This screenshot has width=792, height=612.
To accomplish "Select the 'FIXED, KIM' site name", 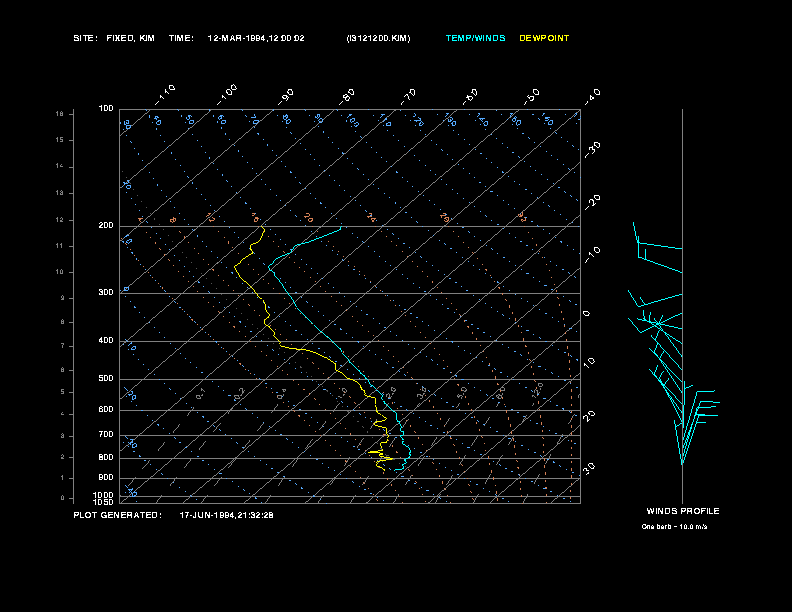I will (130, 38).
